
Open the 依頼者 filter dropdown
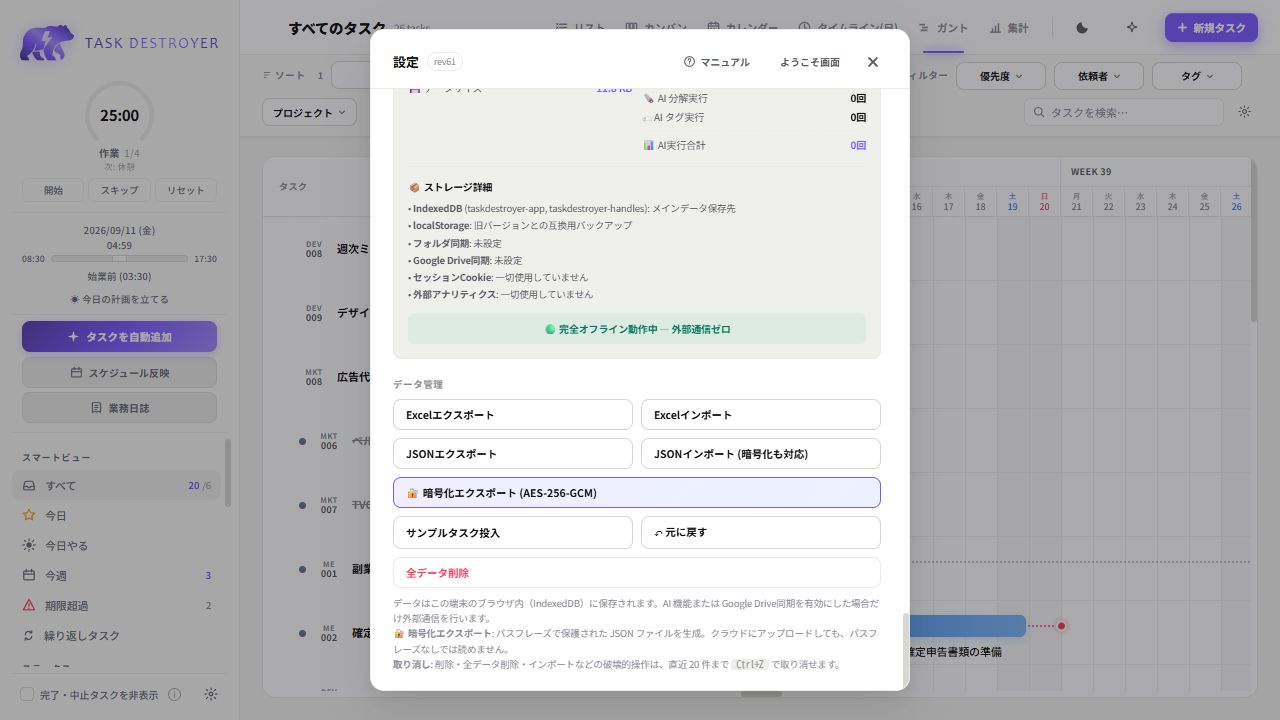(1099, 76)
